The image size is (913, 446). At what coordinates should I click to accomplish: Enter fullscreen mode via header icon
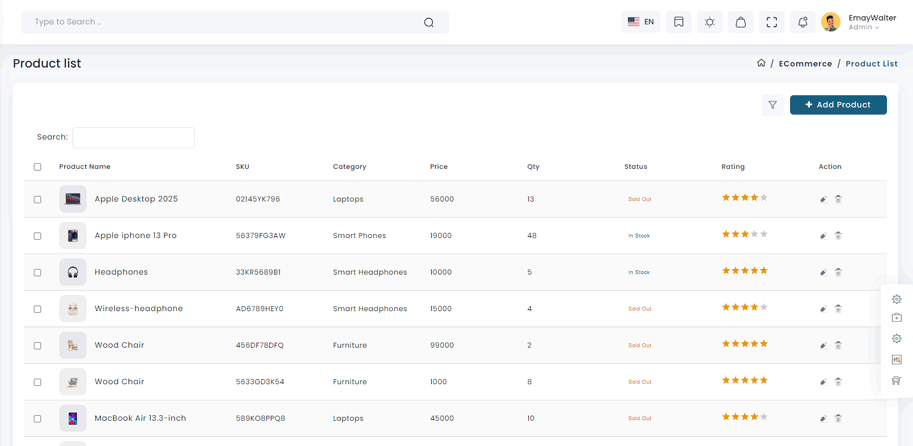tap(771, 22)
